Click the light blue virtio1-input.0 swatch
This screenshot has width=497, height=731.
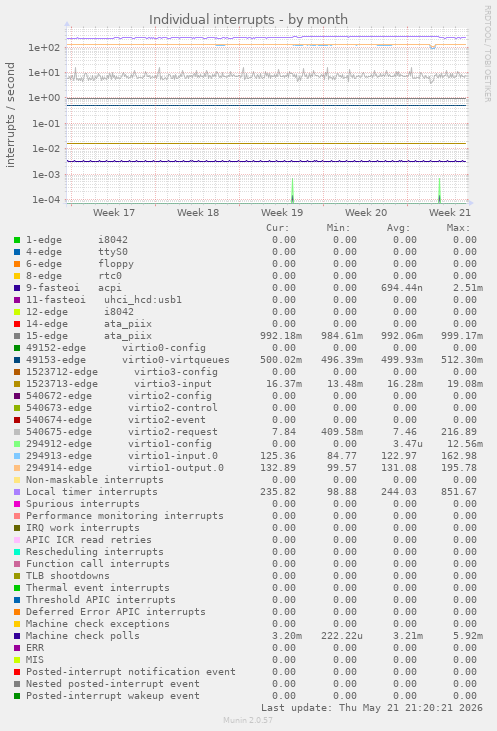pos(17,456)
